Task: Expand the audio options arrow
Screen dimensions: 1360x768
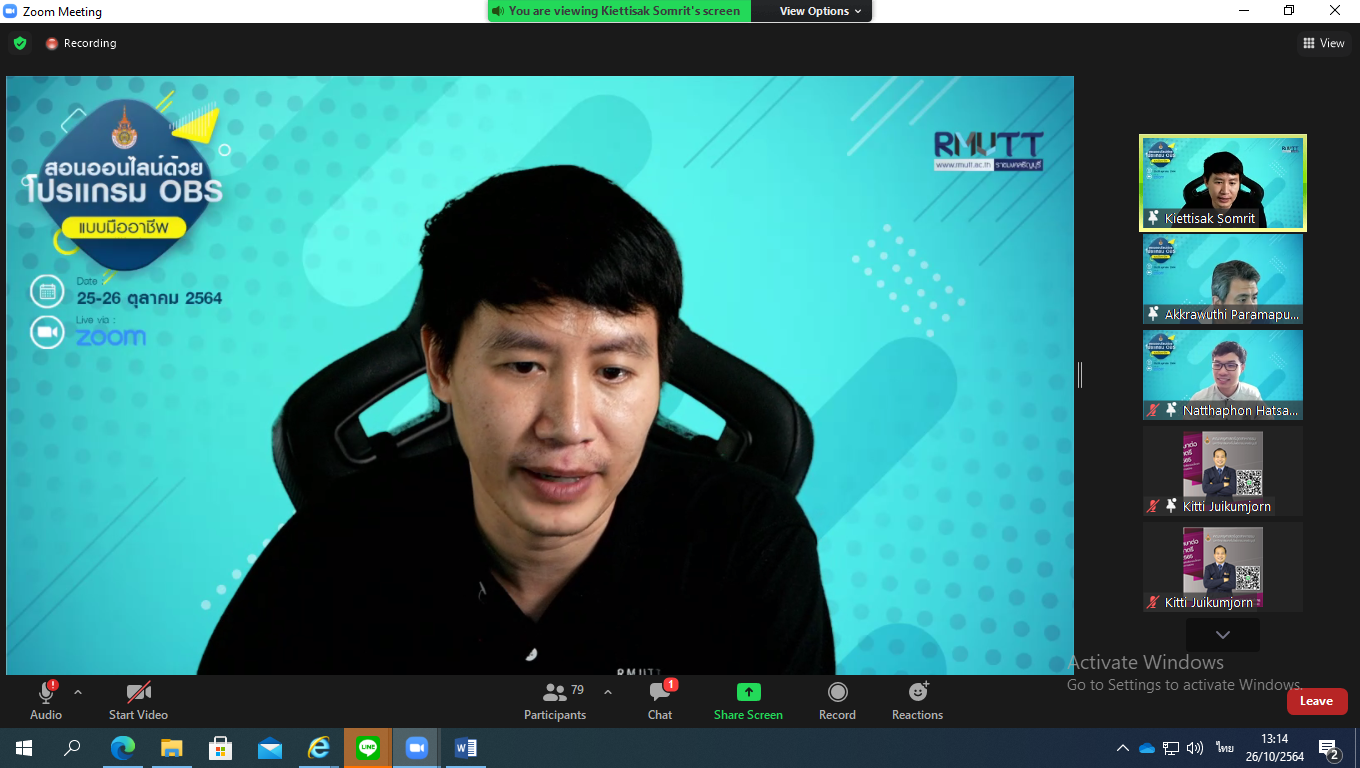Action: coord(78,692)
